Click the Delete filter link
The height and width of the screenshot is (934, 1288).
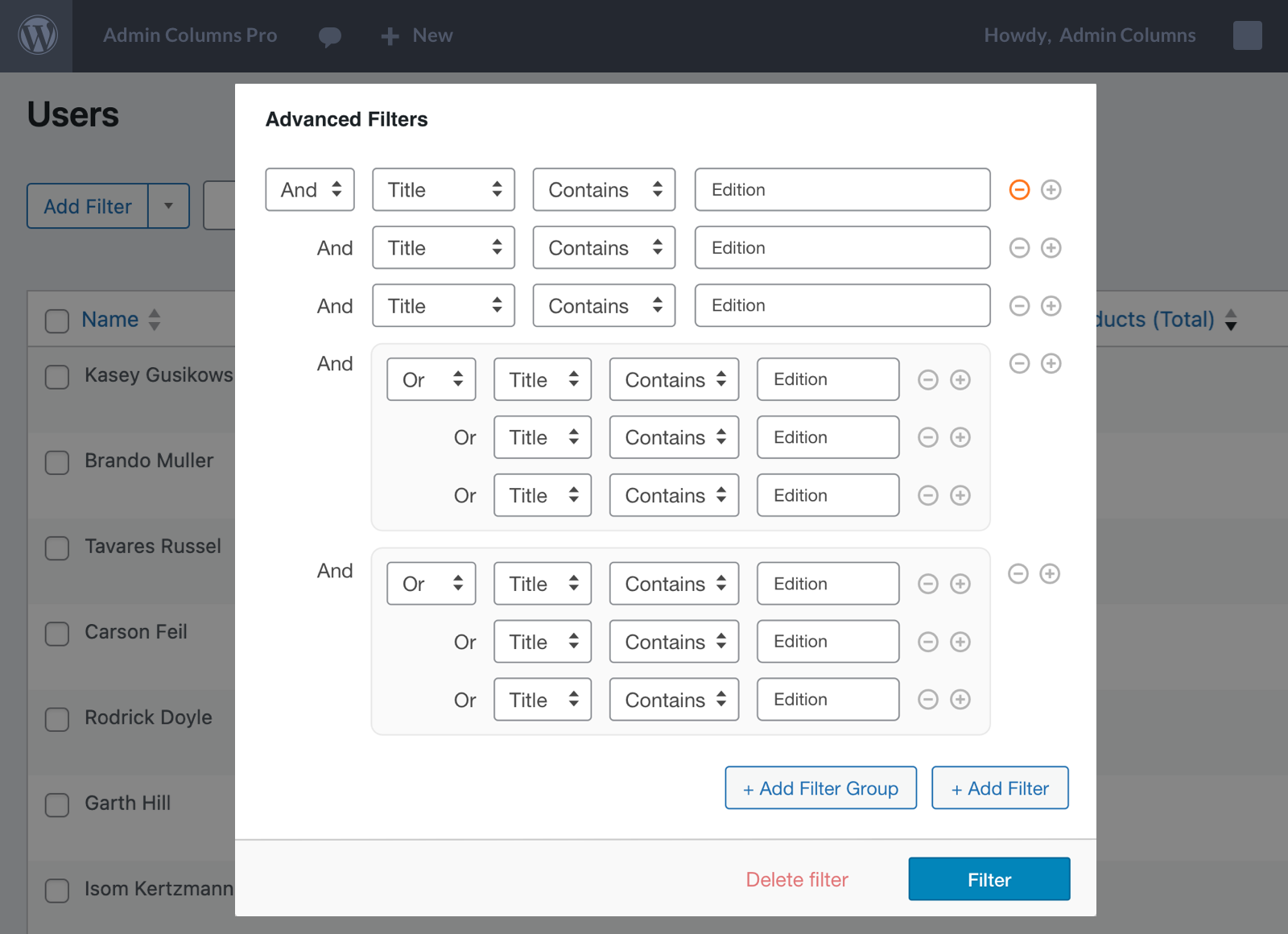[797, 879]
